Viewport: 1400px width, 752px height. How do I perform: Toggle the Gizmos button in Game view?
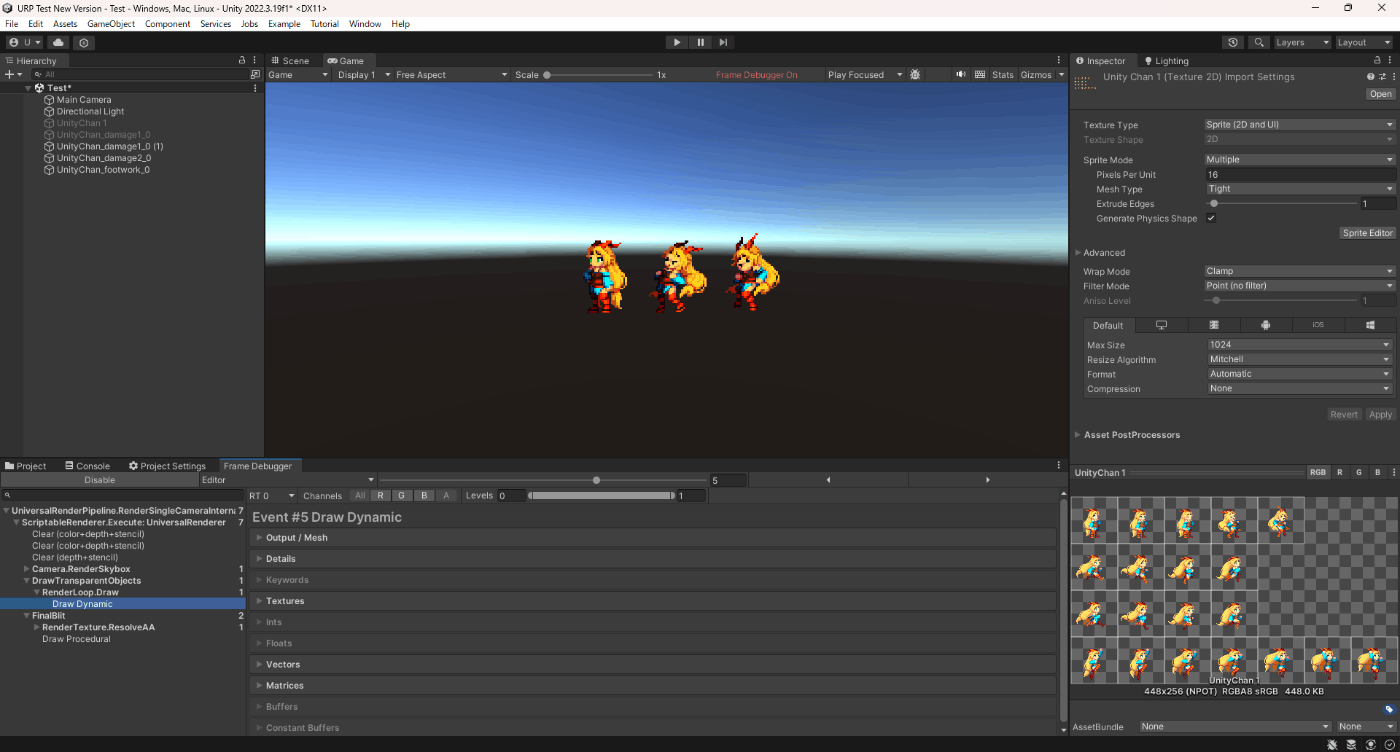pos(1036,75)
